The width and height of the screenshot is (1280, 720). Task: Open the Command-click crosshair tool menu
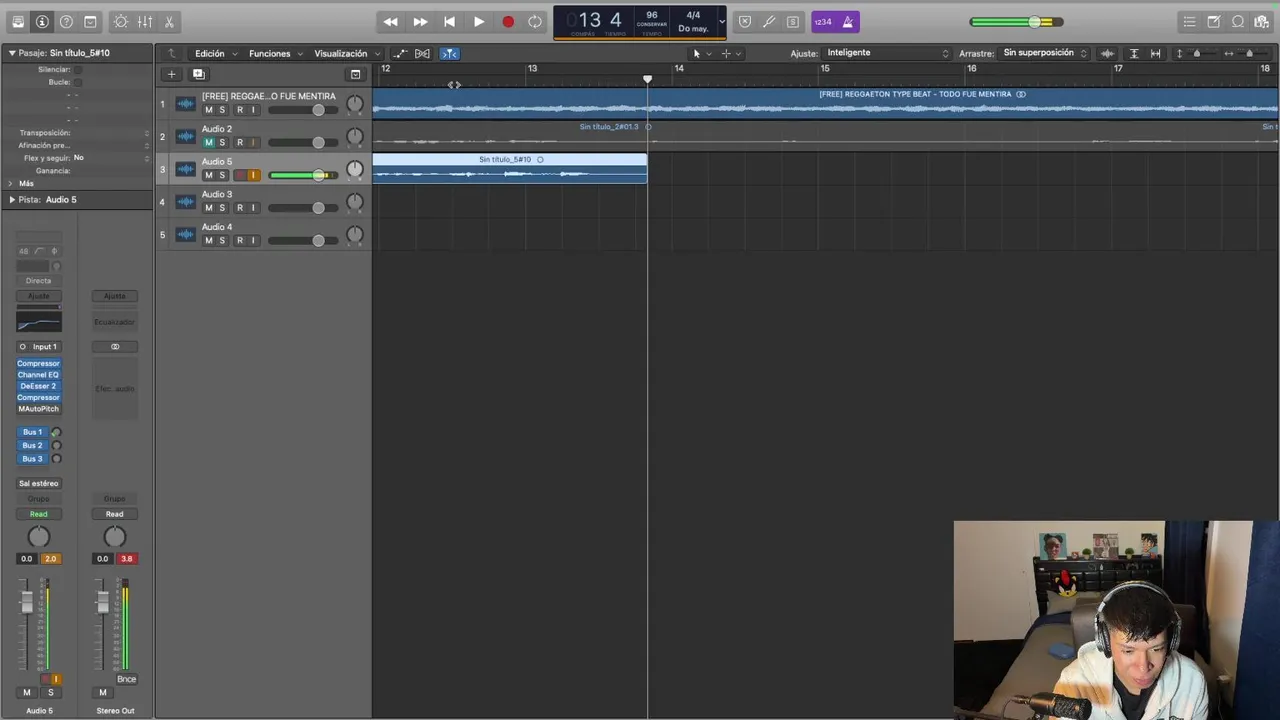pyautogui.click(x=731, y=54)
